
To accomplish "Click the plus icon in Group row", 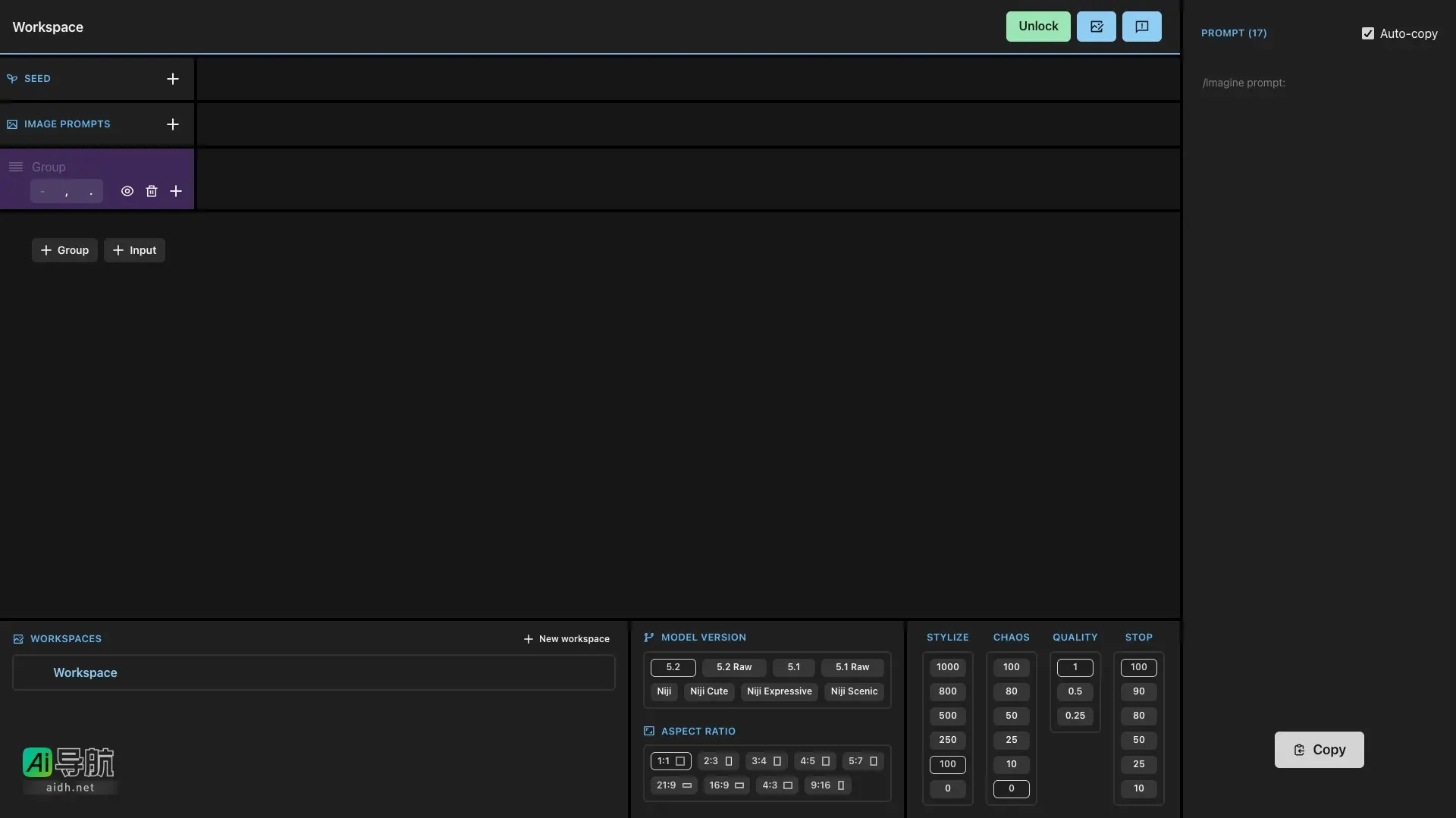I will coord(176,192).
